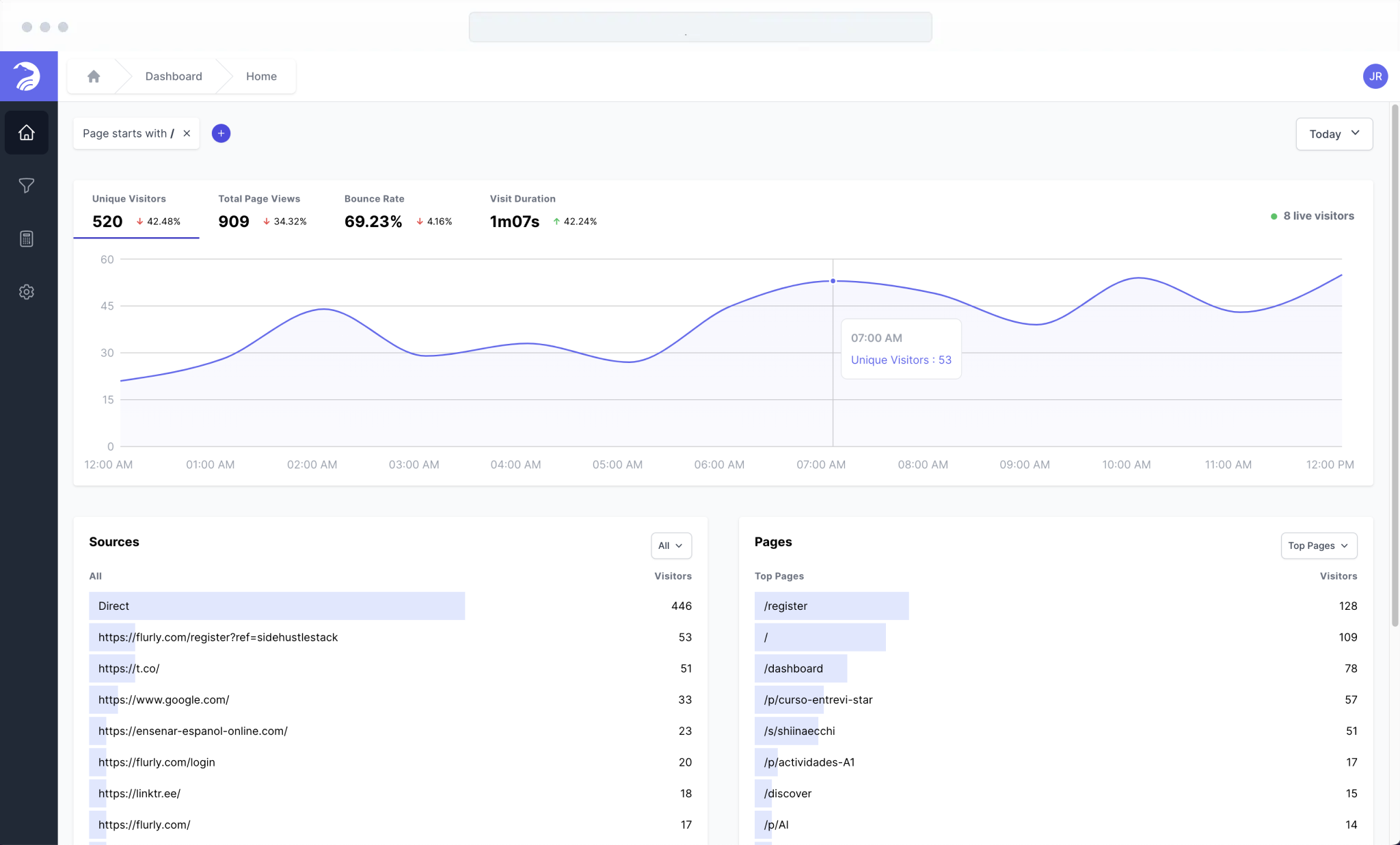Viewport: 1400px width, 845px height.
Task: Select the Funnels icon in the sidebar
Action: point(27,185)
